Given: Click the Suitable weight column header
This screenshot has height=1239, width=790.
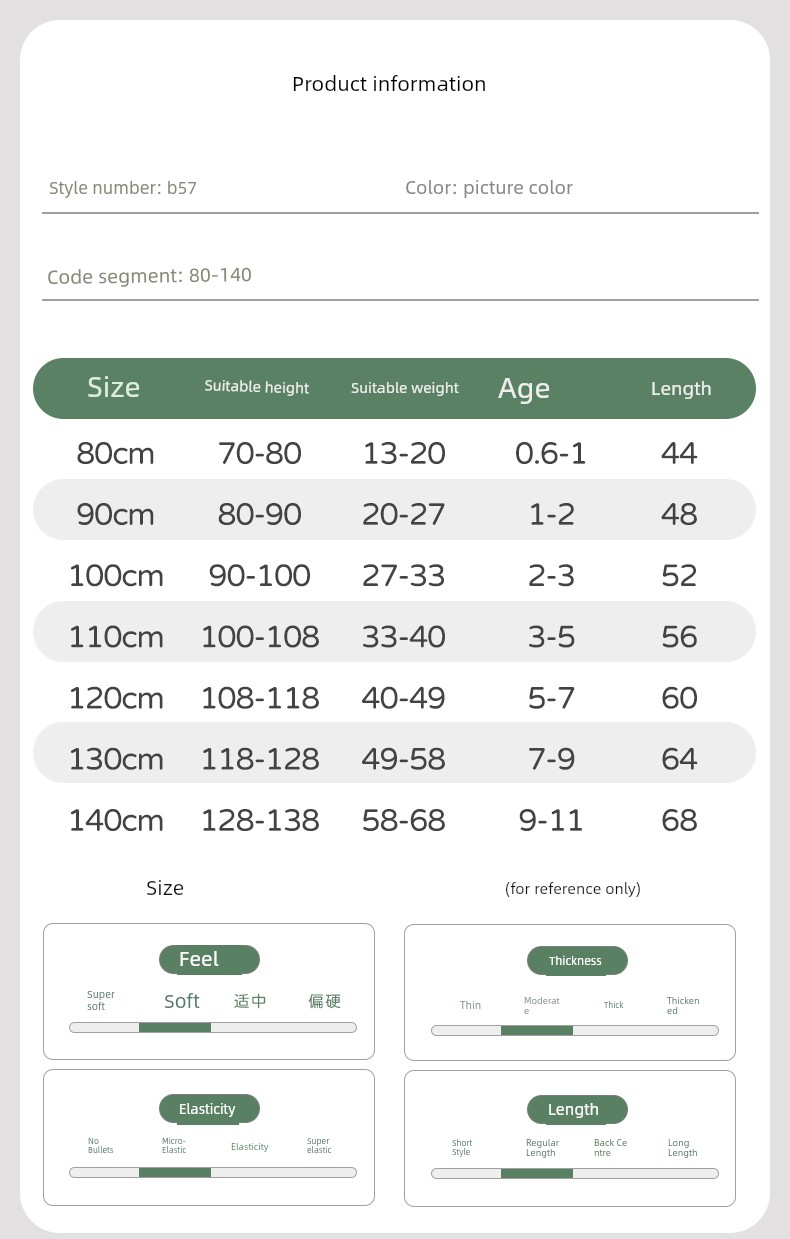Looking at the screenshot, I should pyautogui.click(x=405, y=388).
